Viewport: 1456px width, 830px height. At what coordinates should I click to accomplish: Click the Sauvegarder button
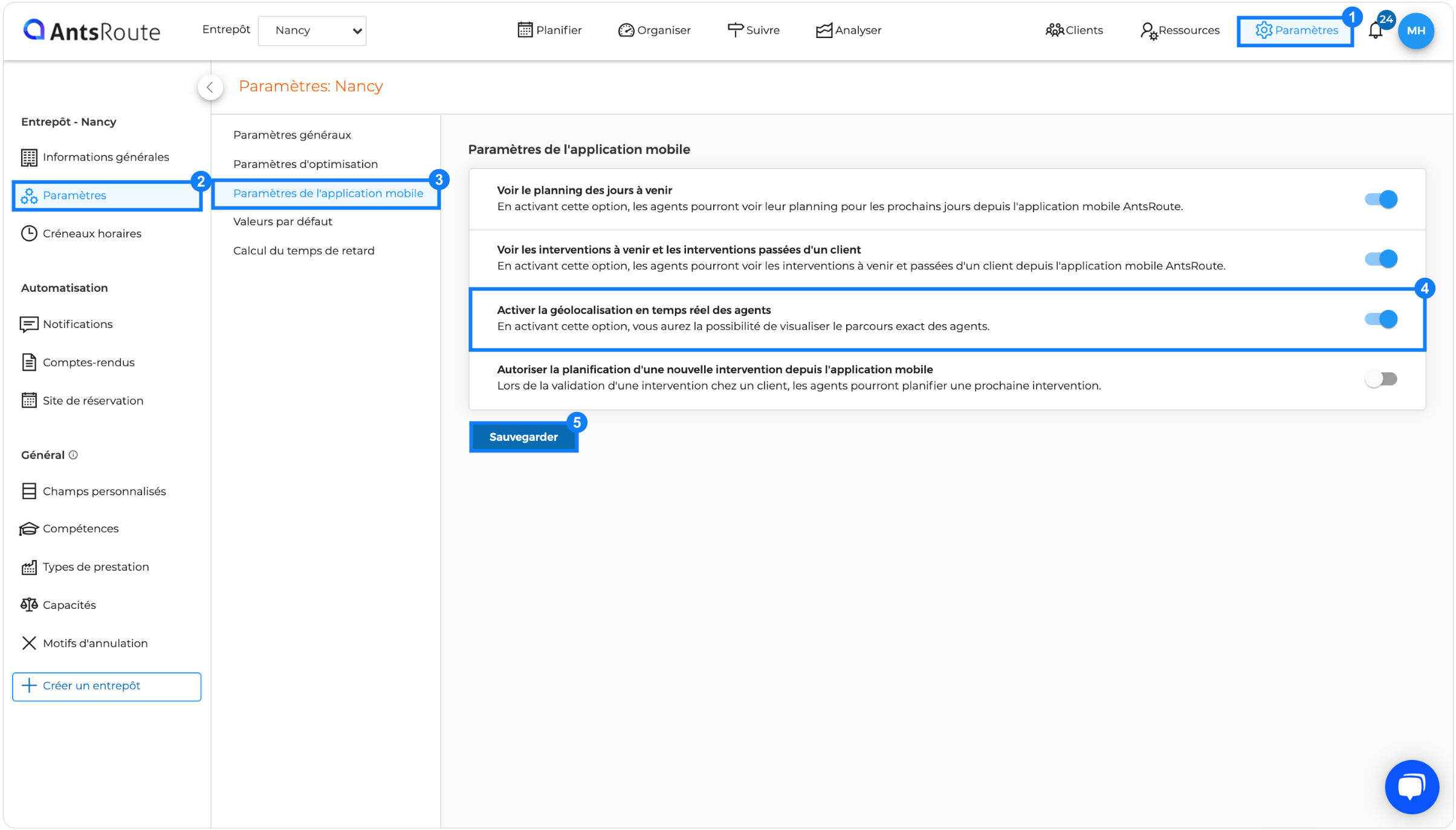coord(523,437)
